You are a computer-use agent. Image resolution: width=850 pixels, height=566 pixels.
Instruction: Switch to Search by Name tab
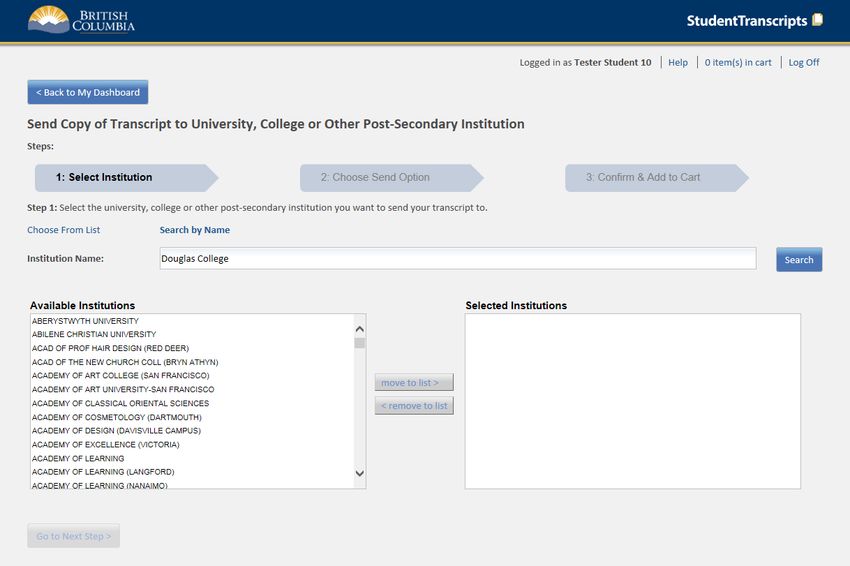tap(195, 230)
